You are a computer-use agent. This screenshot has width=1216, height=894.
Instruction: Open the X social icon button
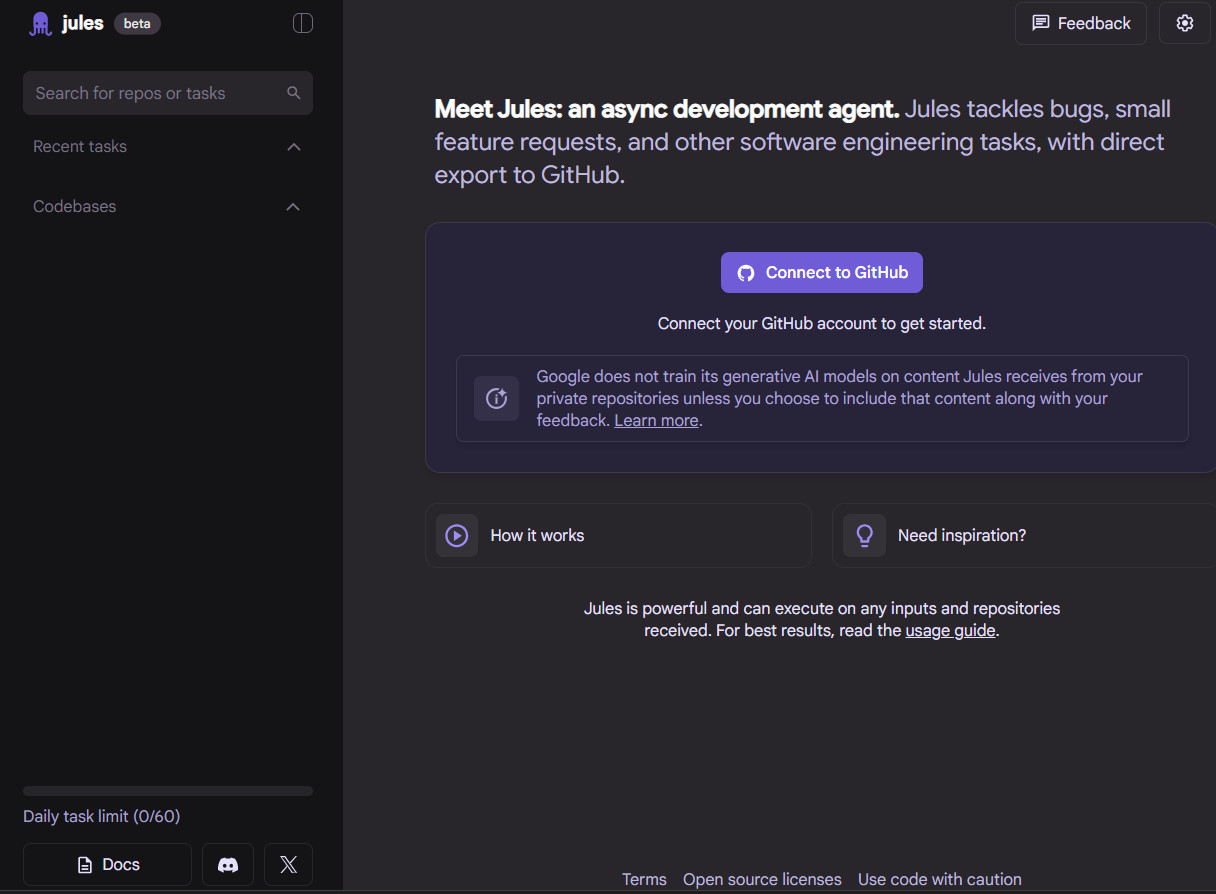(x=289, y=865)
